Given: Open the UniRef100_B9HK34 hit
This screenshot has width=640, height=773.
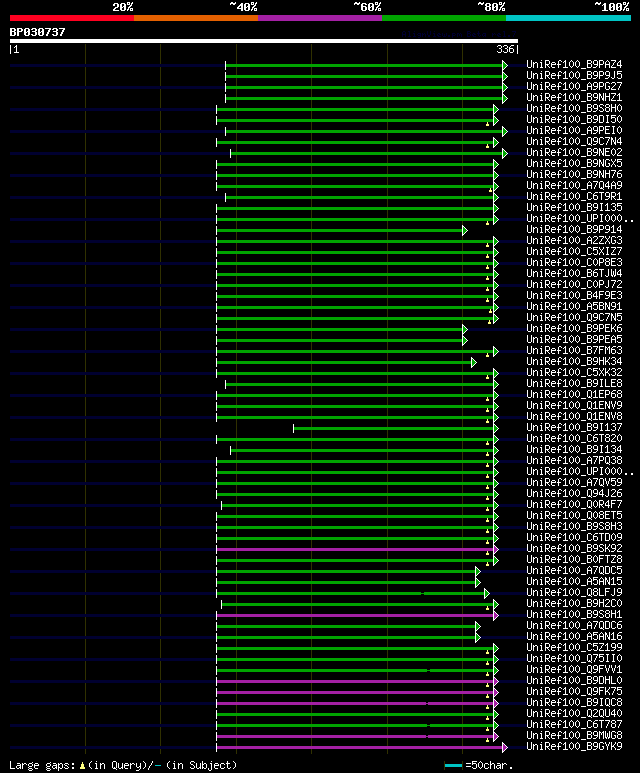Looking at the screenshot, I should tap(574, 362).
